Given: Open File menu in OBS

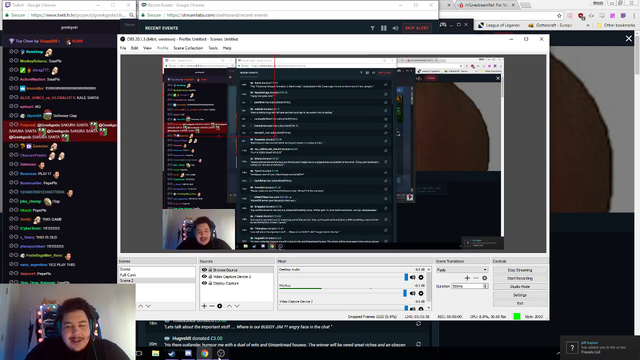Looking at the screenshot, I should click(x=123, y=48).
